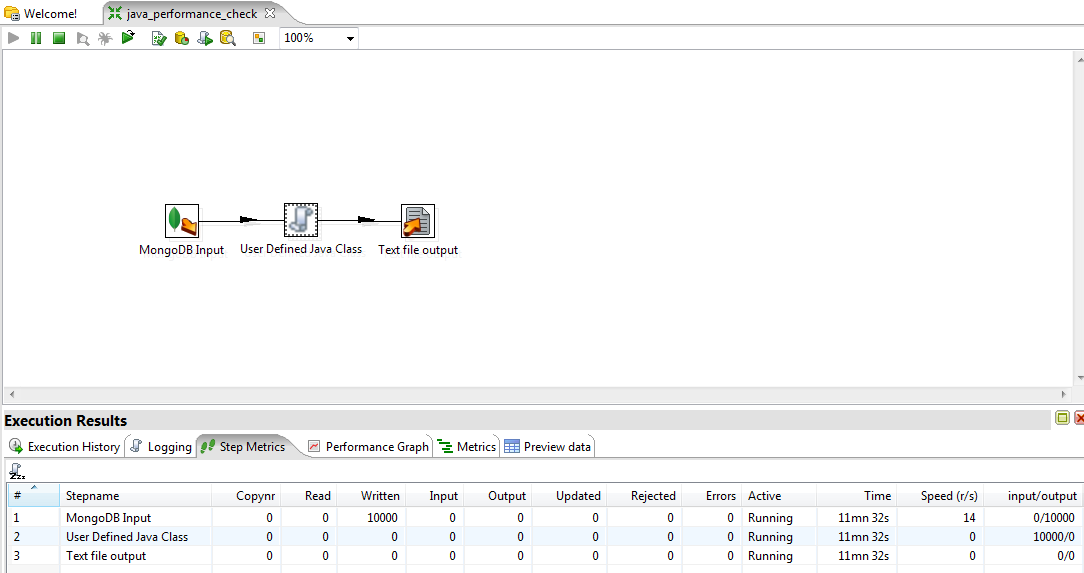This screenshot has height=573, width=1084.
Task: Click Running status in MongoDB Input row
Action: [770, 518]
